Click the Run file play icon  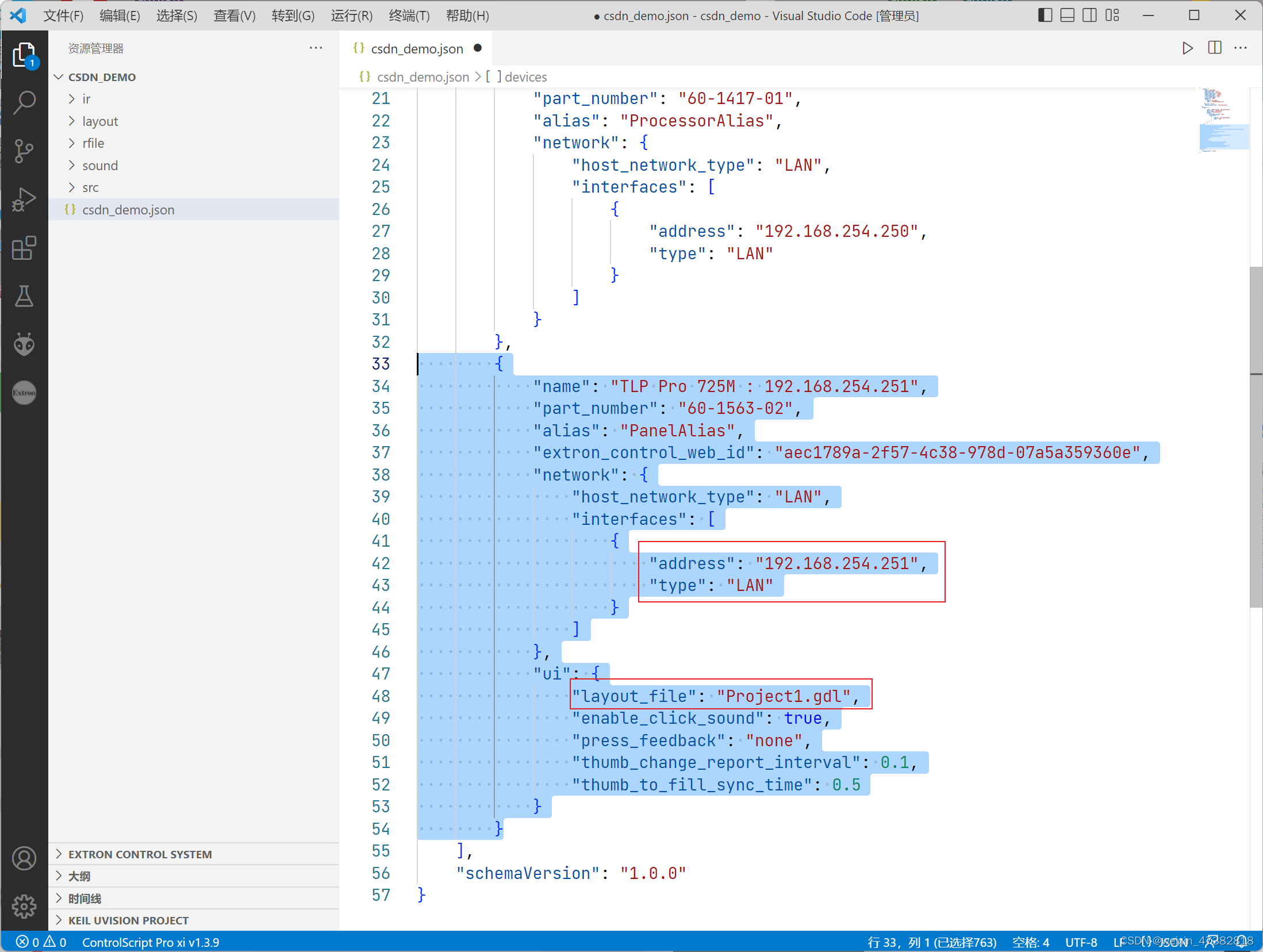click(x=1187, y=48)
